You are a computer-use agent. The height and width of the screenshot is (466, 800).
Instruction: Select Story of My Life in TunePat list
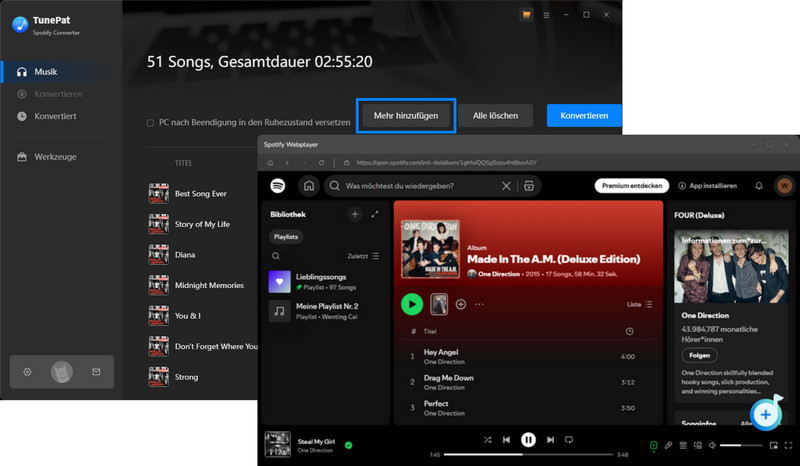click(x=203, y=224)
